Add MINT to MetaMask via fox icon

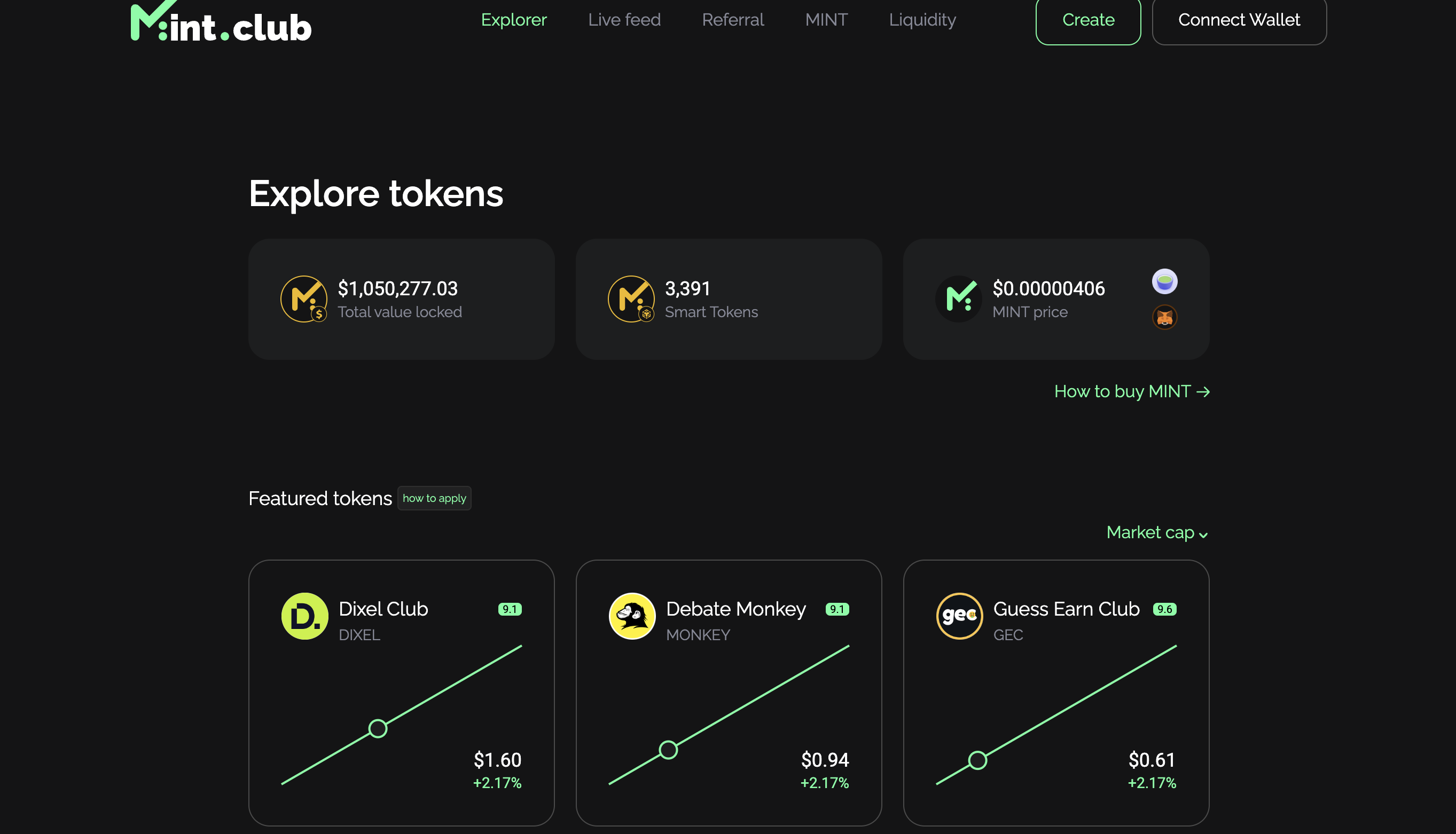[x=1164, y=317]
